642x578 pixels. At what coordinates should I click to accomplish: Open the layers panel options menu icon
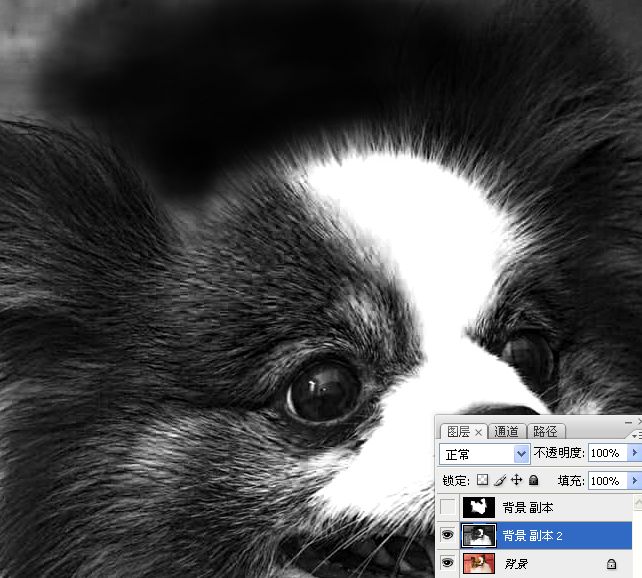(636, 436)
